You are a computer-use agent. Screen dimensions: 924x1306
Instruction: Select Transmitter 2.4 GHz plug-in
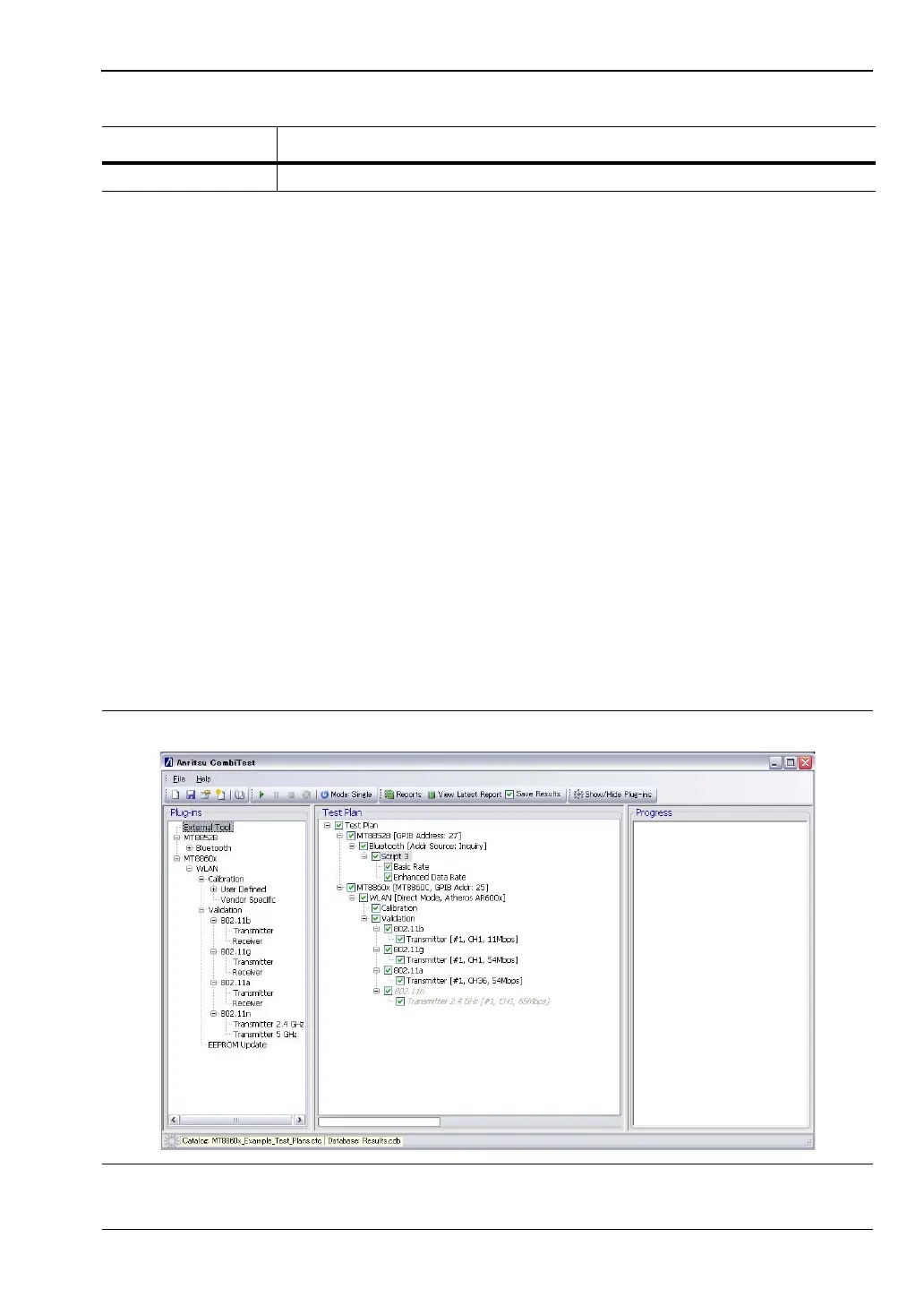click(x=269, y=1024)
